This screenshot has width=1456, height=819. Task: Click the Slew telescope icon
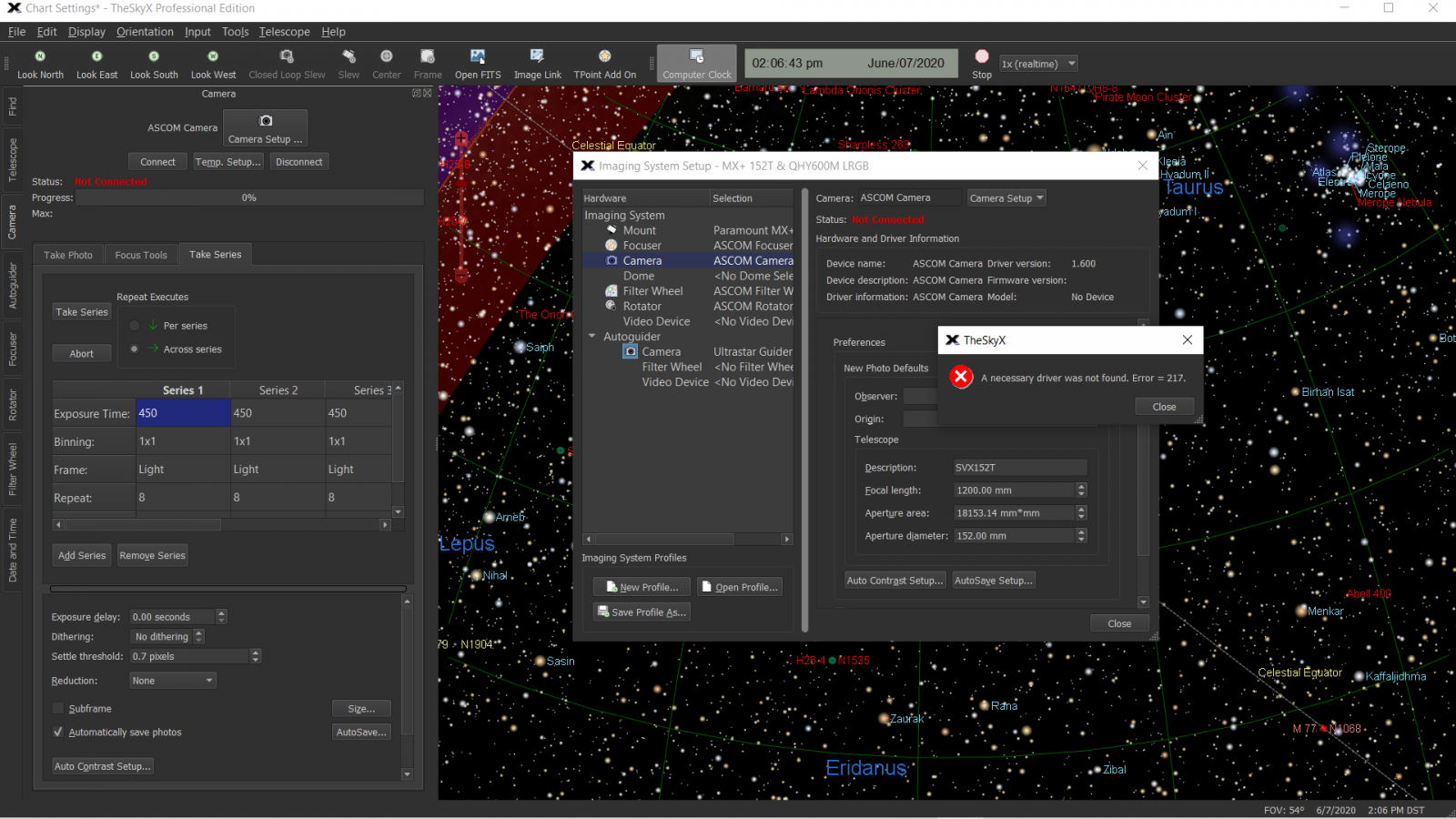pos(349,56)
